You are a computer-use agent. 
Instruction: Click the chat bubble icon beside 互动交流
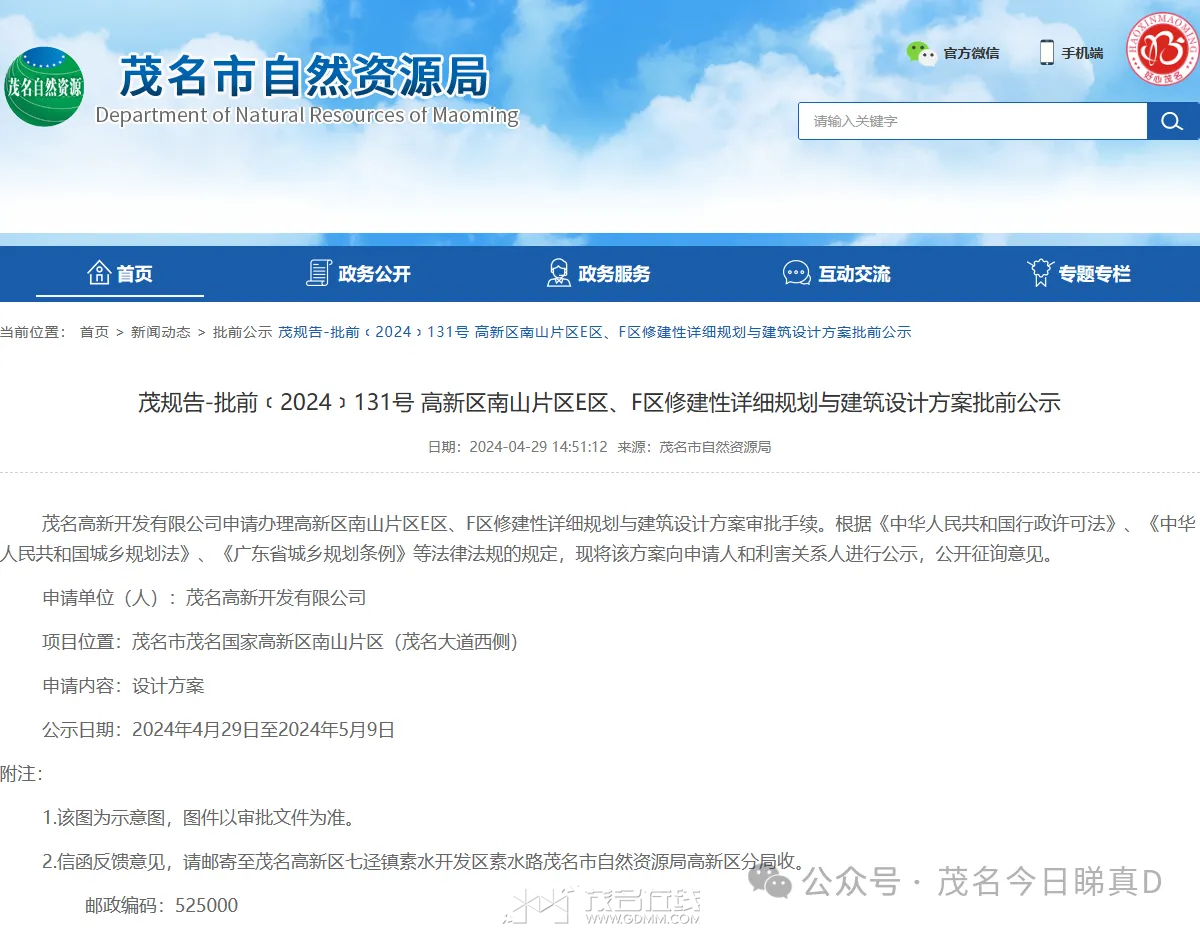pyautogui.click(x=797, y=273)
